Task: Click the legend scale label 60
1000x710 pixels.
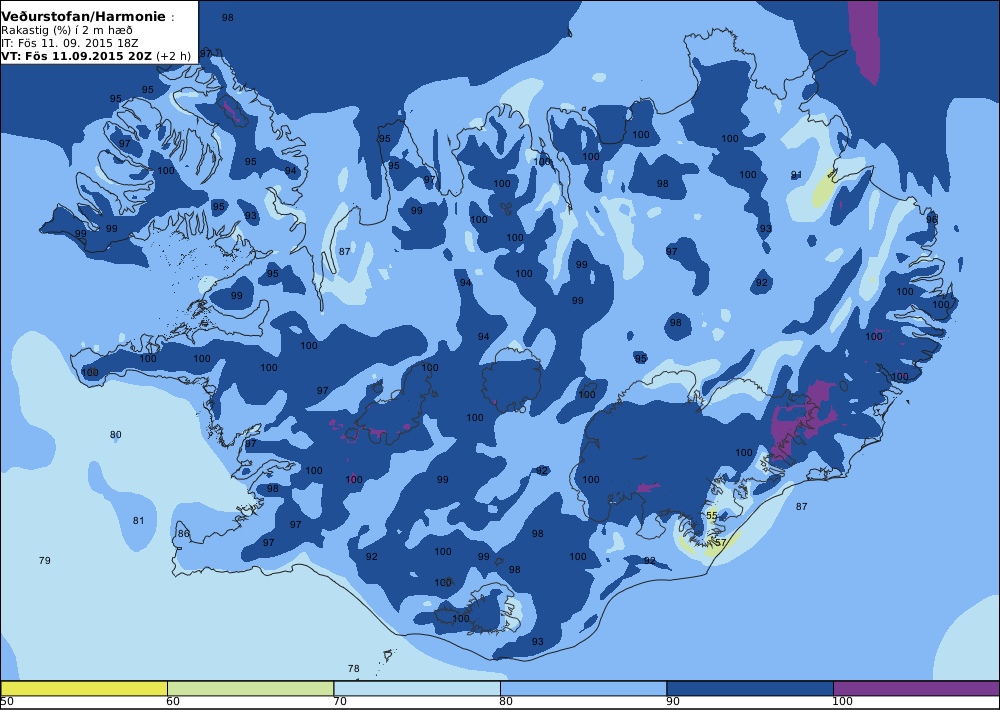Action: [173, 702]
